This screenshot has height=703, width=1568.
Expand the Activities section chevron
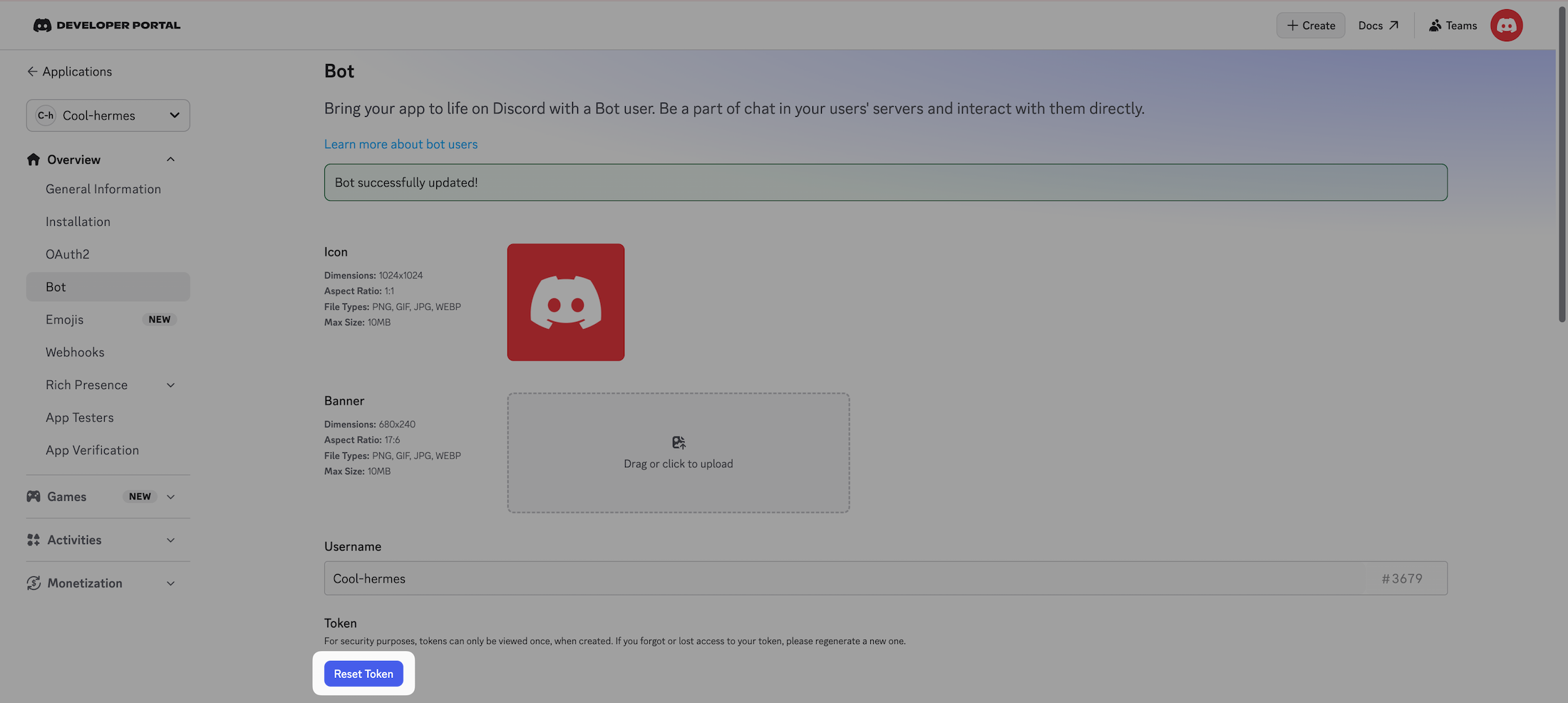point(171,540)
